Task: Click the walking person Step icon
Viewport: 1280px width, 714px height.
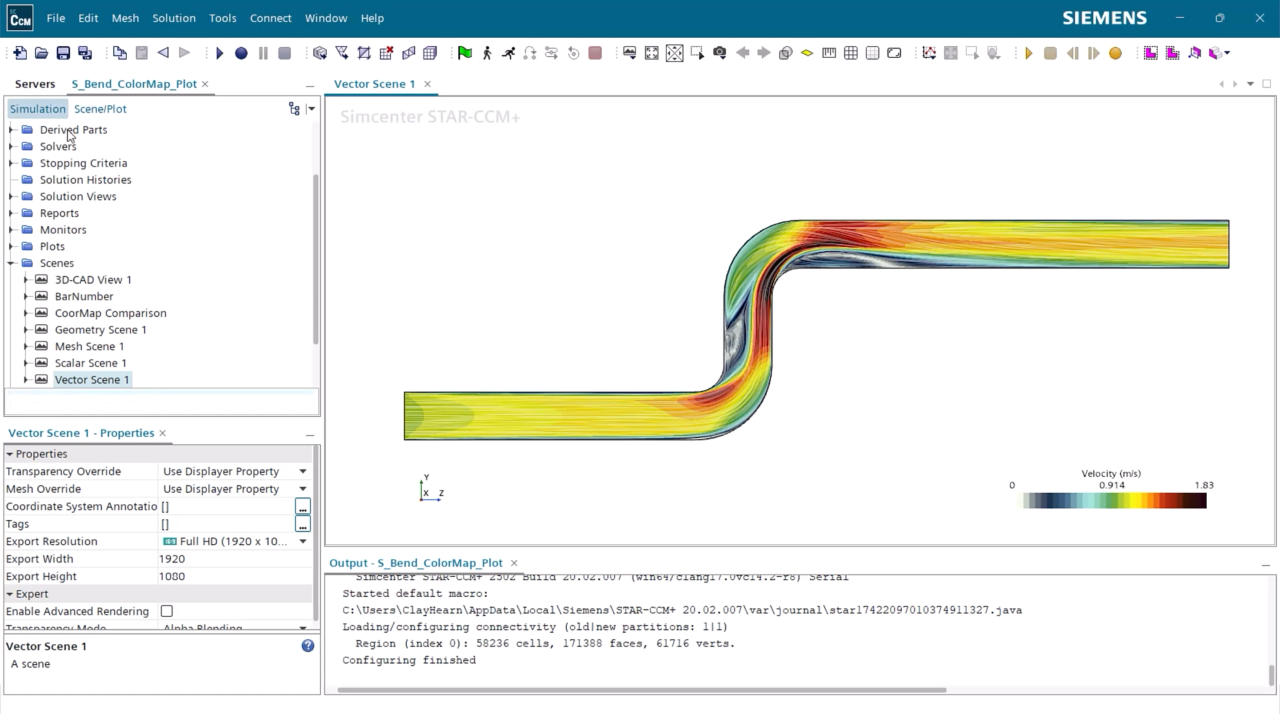Action: tap(487, 53)
